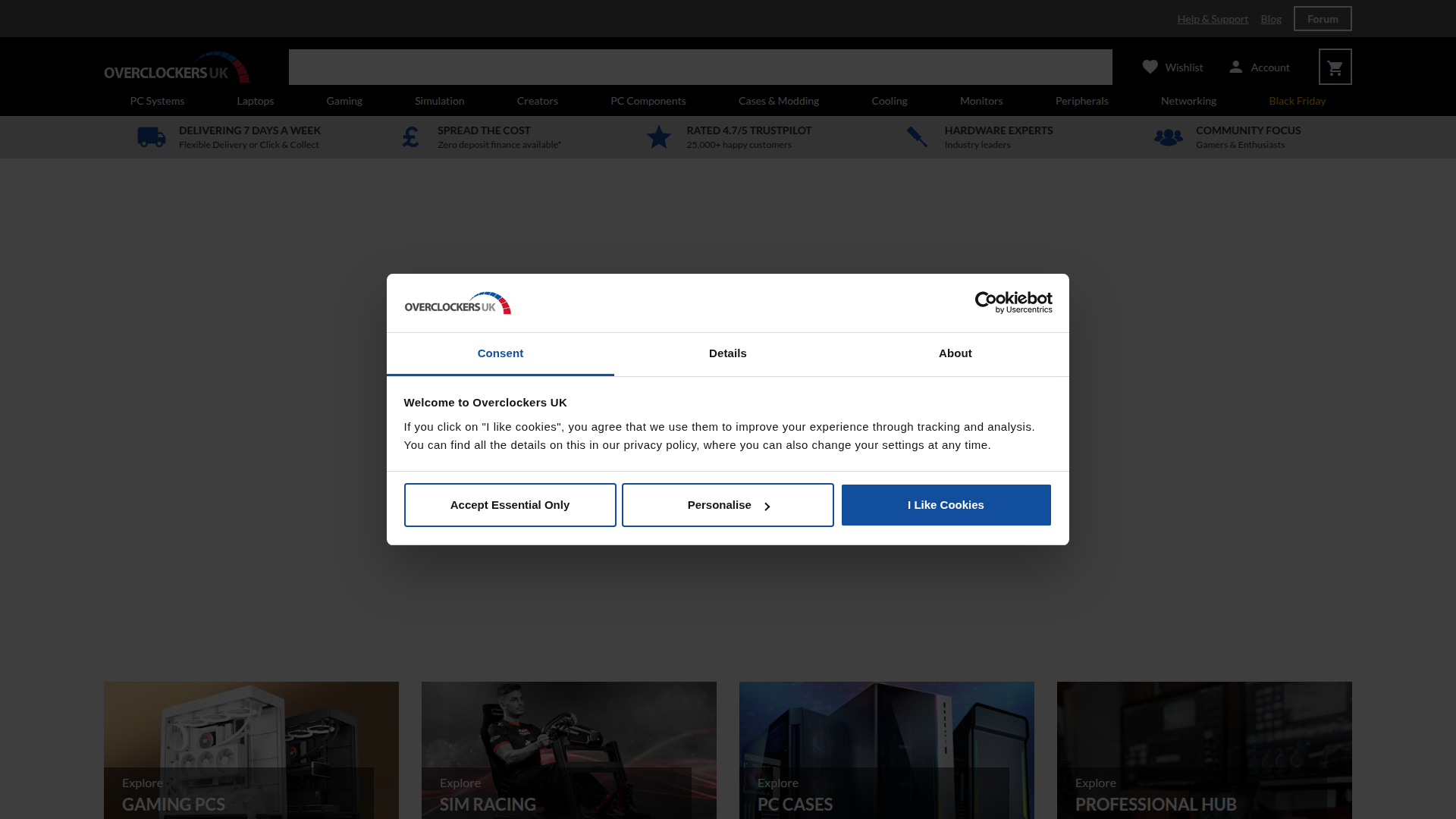Click the pound sign finance icon
The width and height of the screenshot is (1456, 819).
coord(410,136)
